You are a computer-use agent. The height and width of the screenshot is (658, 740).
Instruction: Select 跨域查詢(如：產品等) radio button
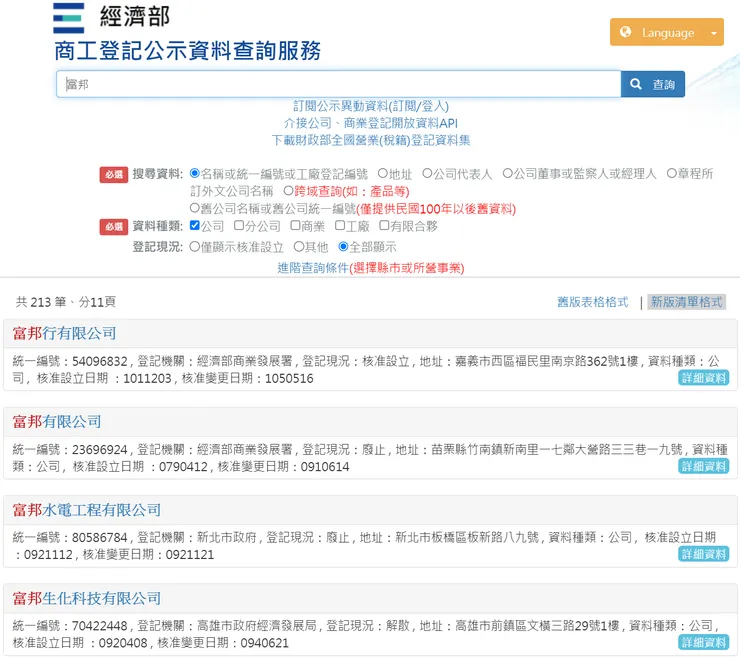tap(288, 191)
